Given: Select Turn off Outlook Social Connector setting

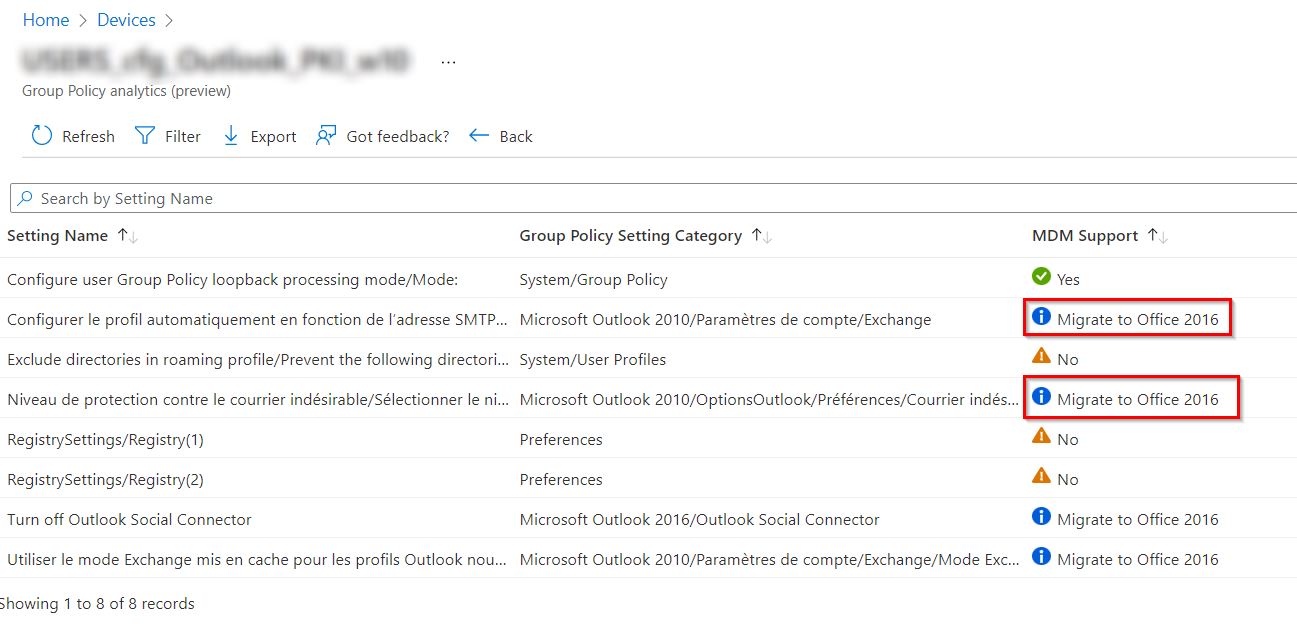Looking at the screenshot, I should pyautogui.click(x=129, y=519).
